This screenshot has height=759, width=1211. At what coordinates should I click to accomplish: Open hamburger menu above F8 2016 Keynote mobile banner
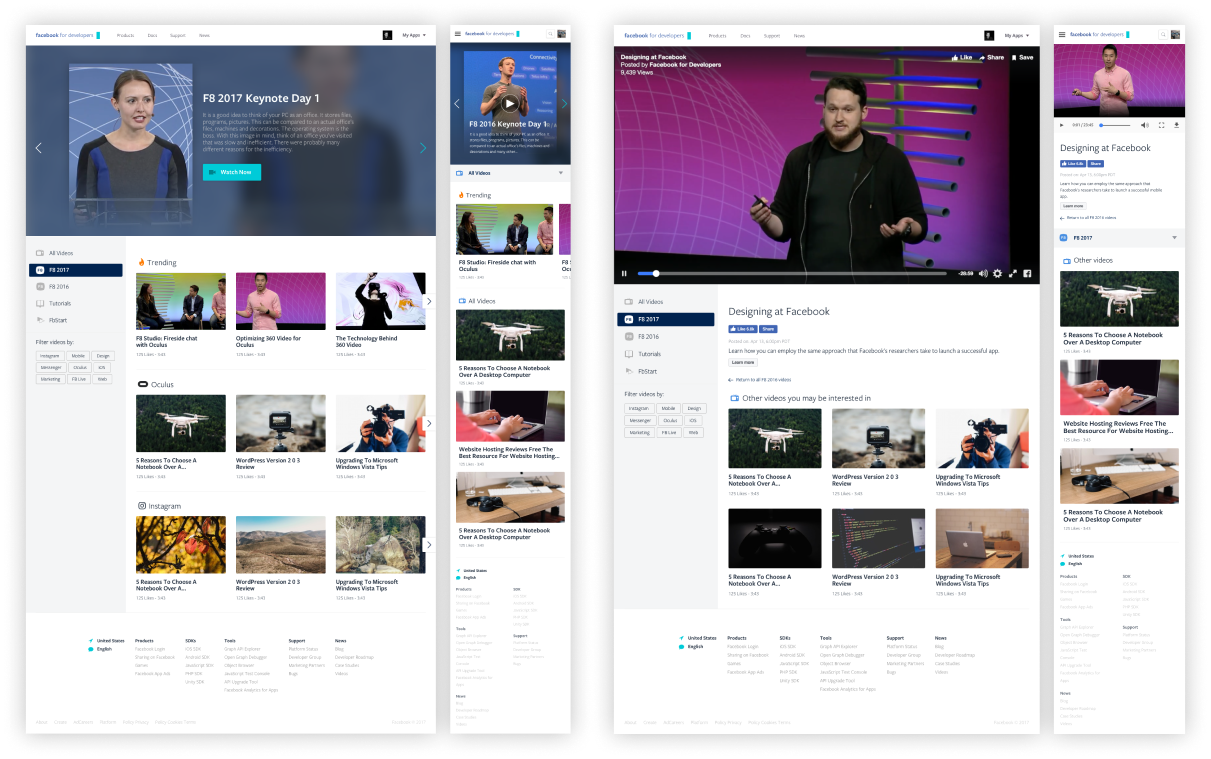point(458,34)
